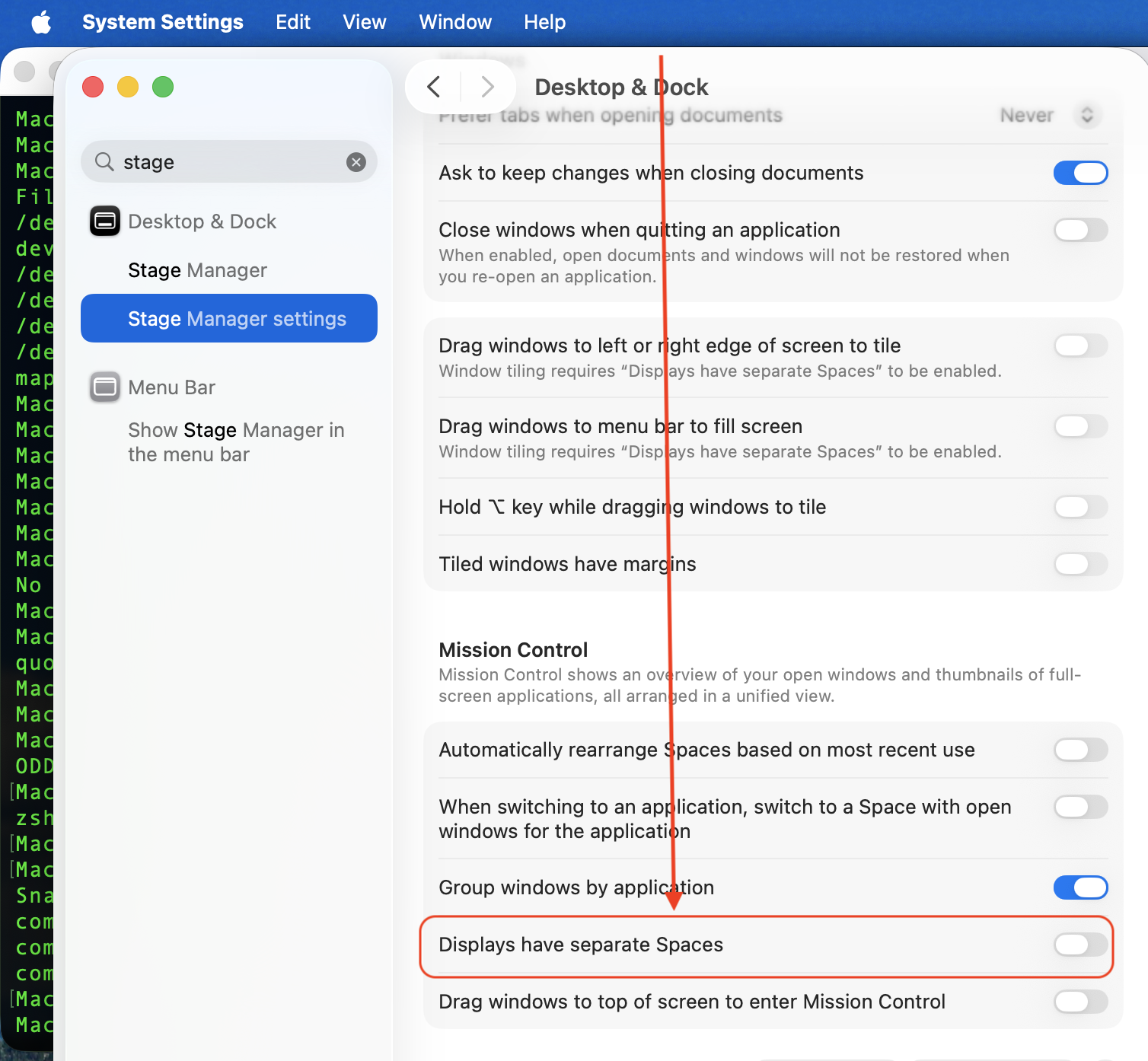Go back with the left chevron

(434, 87)
